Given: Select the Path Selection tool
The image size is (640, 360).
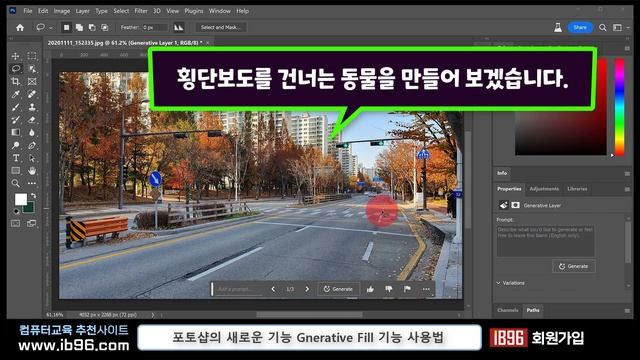Looking at the screenshot, I should coord(32,158).
